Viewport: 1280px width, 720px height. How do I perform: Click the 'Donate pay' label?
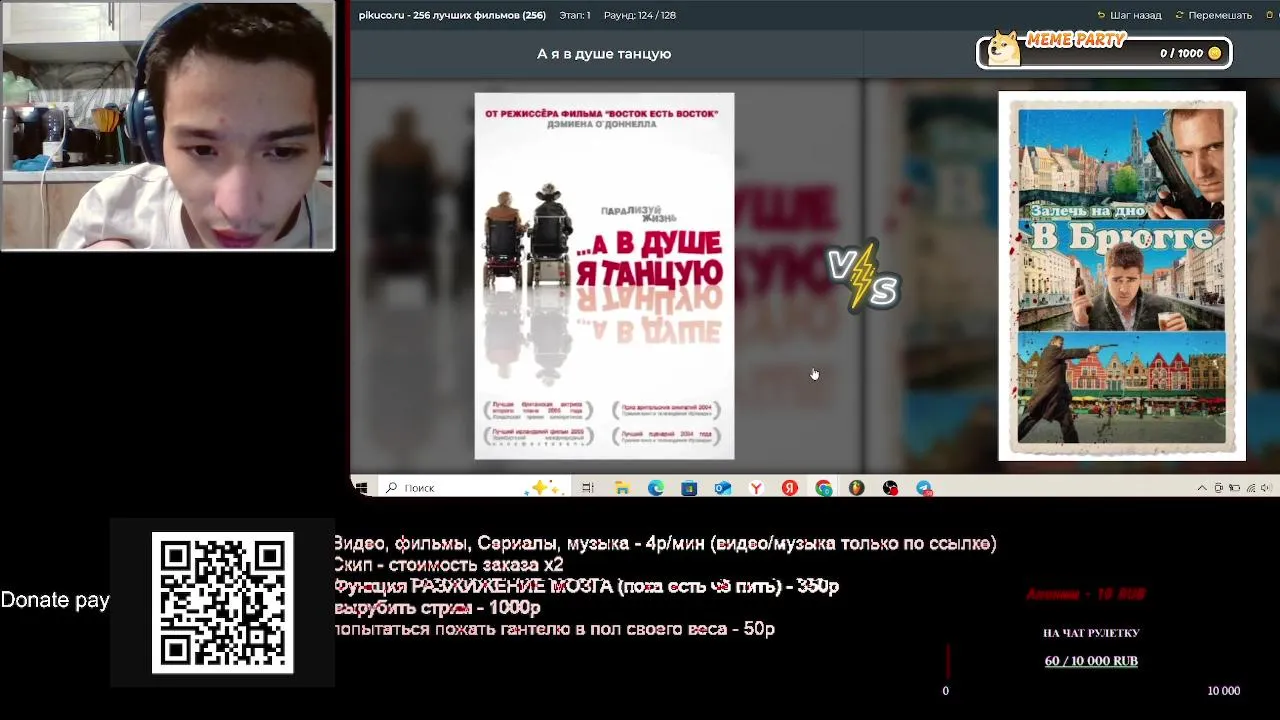[x=55, y=600]
